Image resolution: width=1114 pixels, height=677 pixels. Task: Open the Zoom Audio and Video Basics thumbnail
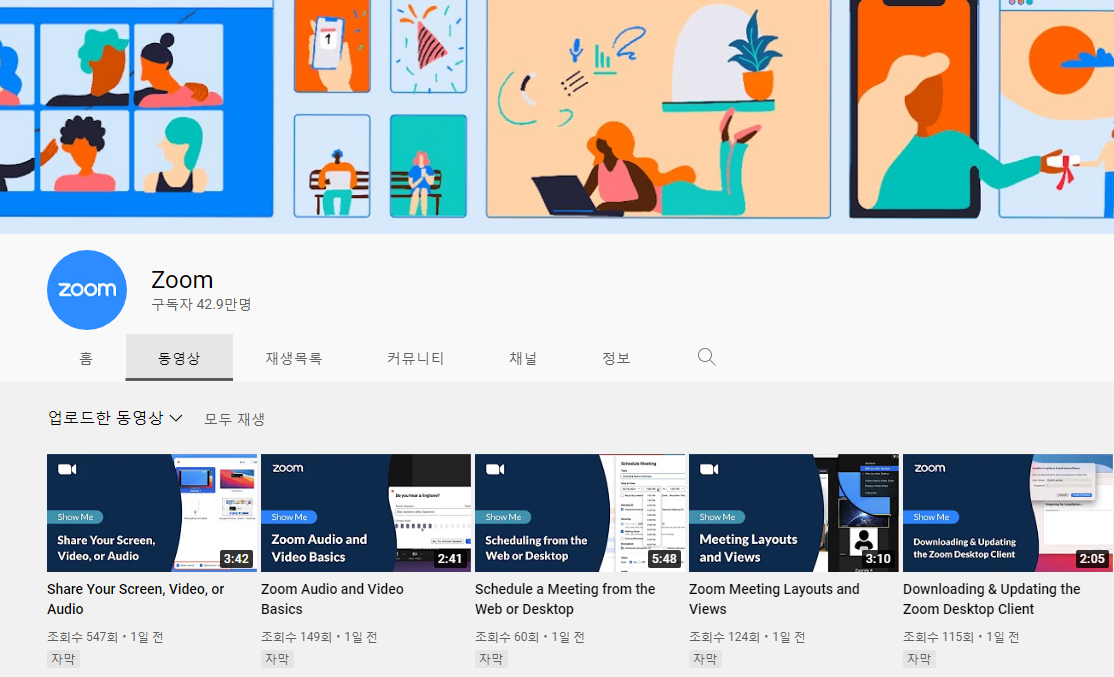[366, 513]
